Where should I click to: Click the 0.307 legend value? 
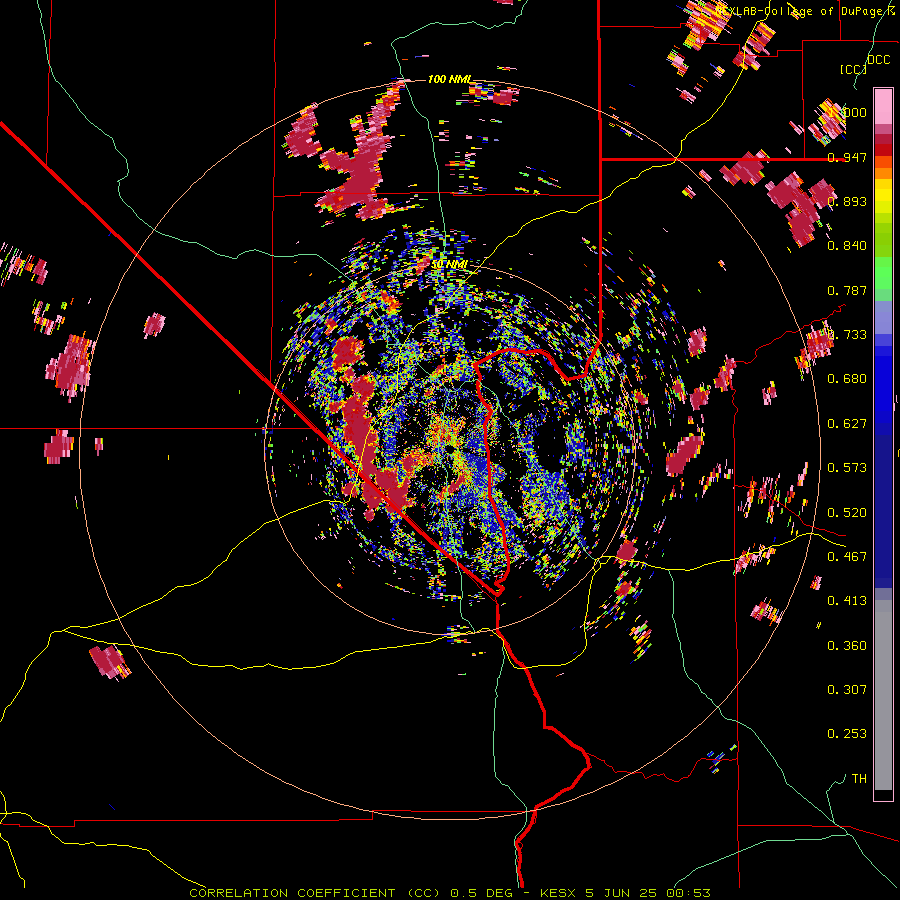coord(847,689)
